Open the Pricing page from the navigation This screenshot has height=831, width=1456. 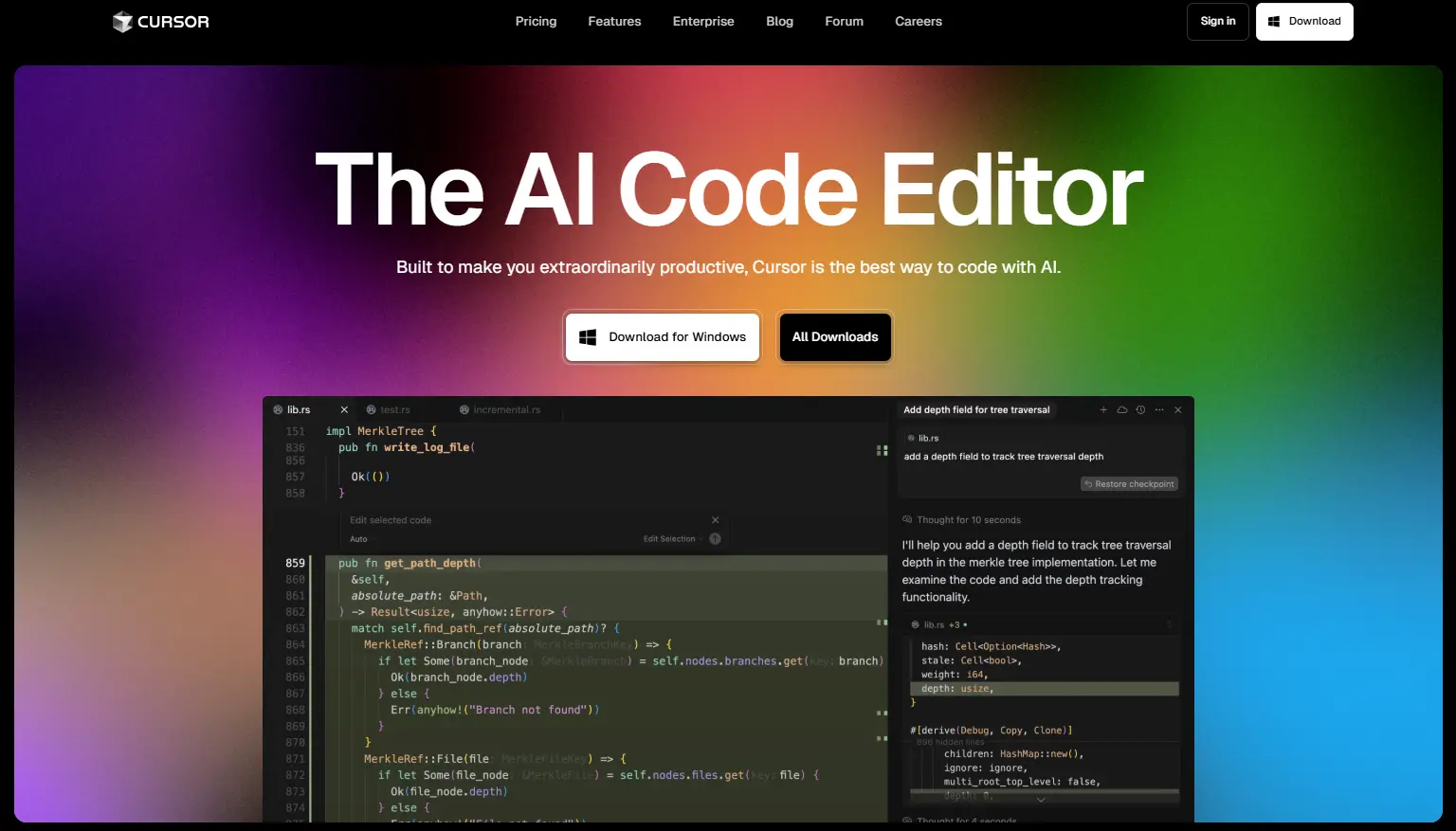pyautogui.click(x=536, y=21)
